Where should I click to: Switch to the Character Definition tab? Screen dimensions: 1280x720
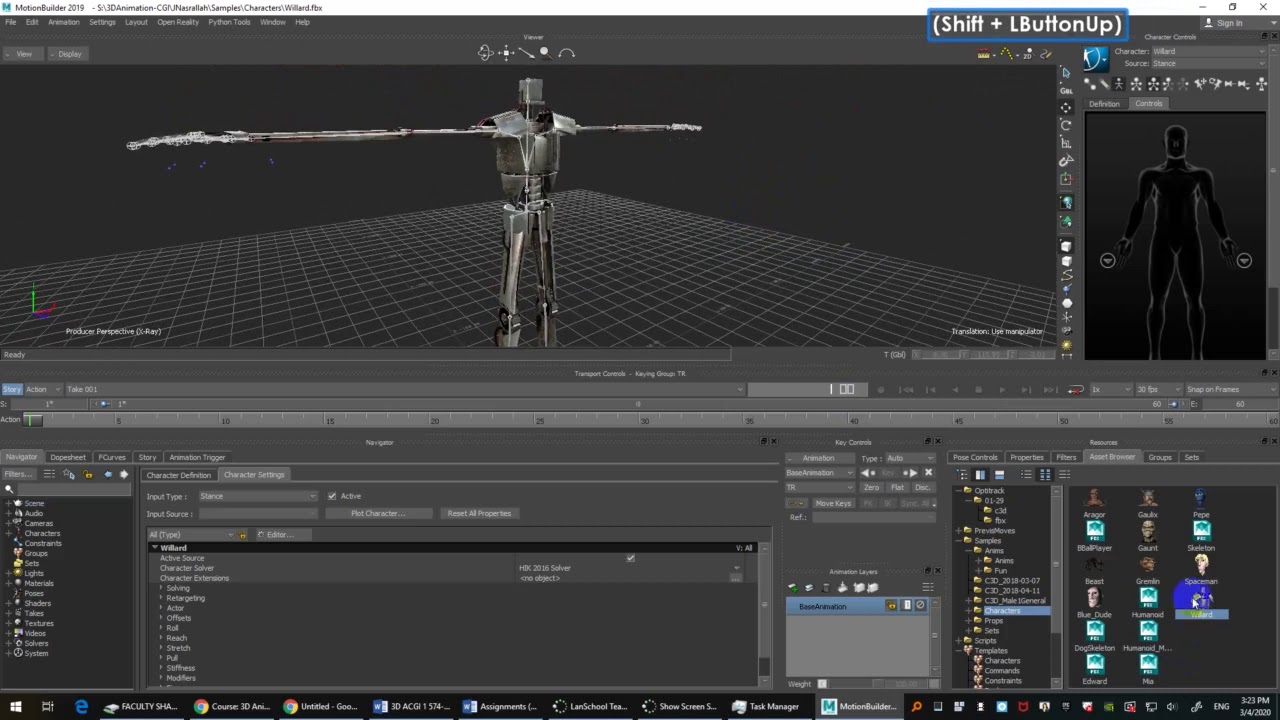179,475
